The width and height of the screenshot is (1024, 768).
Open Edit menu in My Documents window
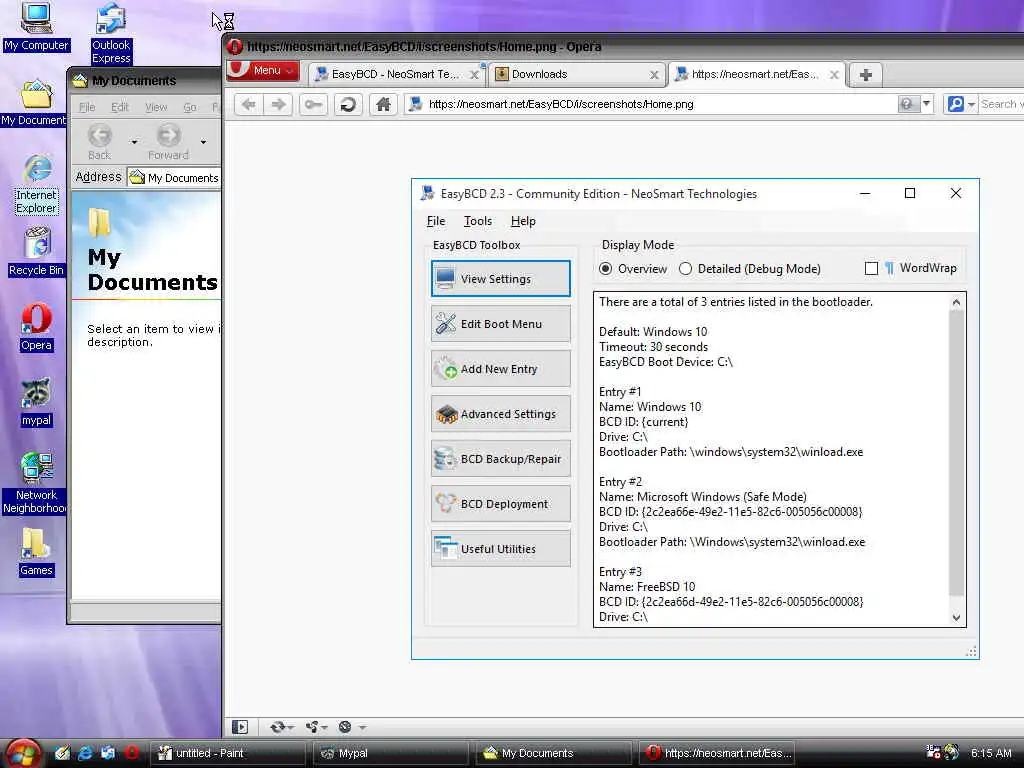click(x=120, y=107)
